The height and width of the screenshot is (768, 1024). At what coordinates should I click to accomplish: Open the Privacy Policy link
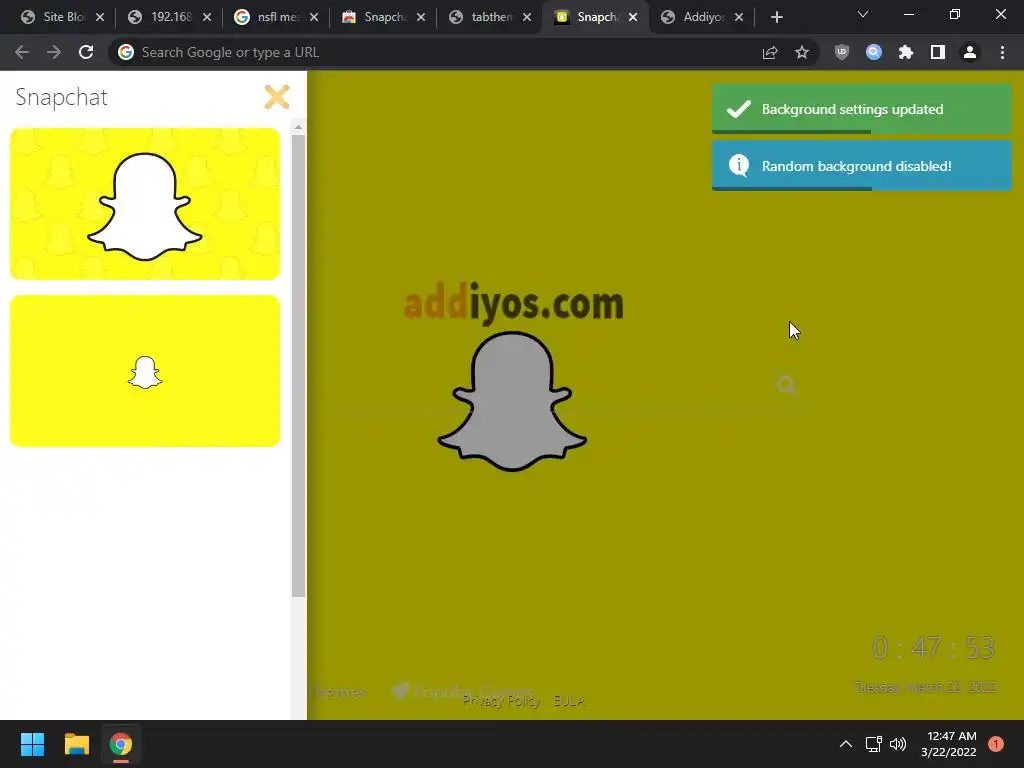502,701
